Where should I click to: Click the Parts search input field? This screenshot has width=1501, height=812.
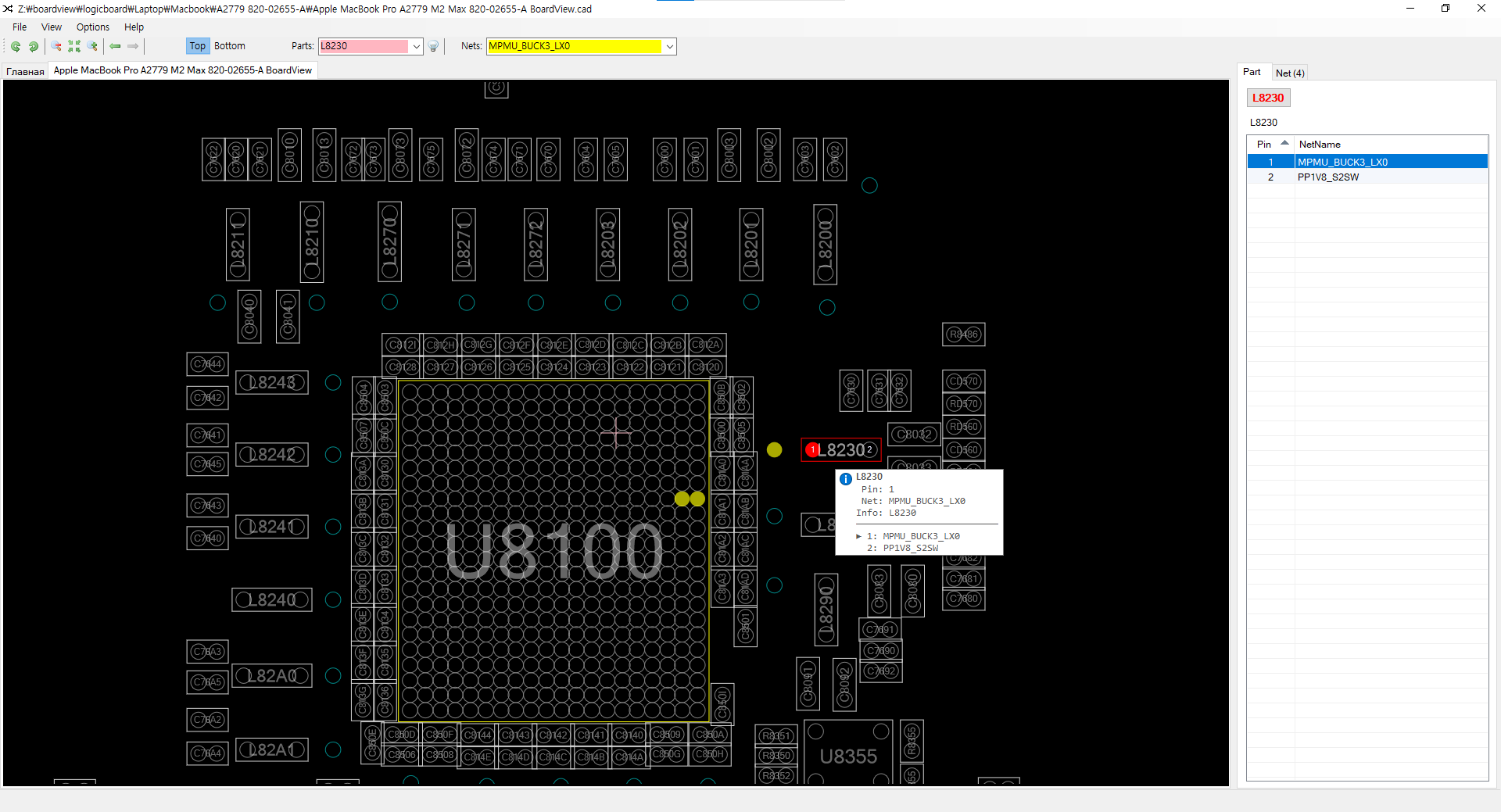(x=364, y=46)
